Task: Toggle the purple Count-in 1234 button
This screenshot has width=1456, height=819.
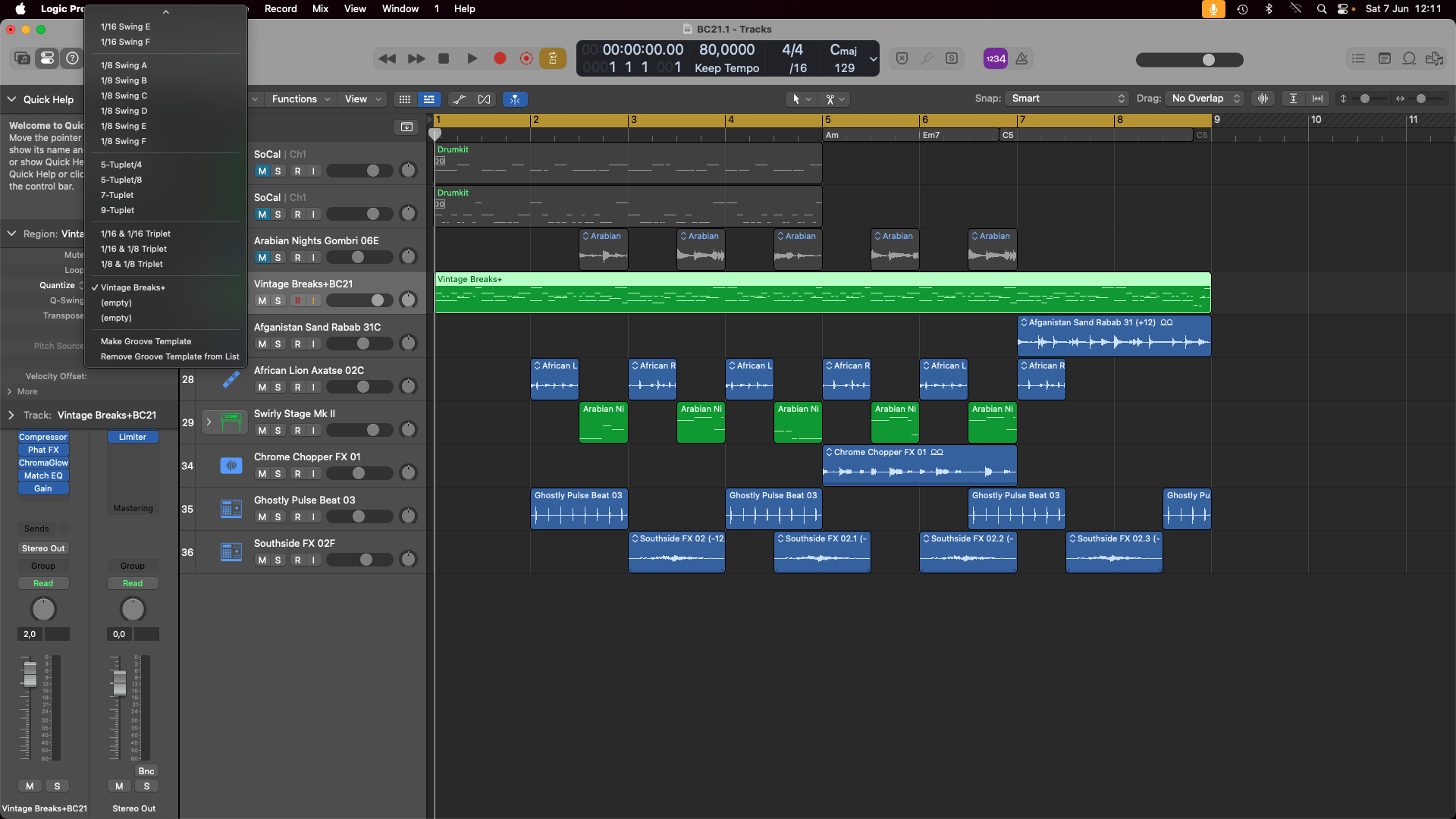Action: (996, 58)
